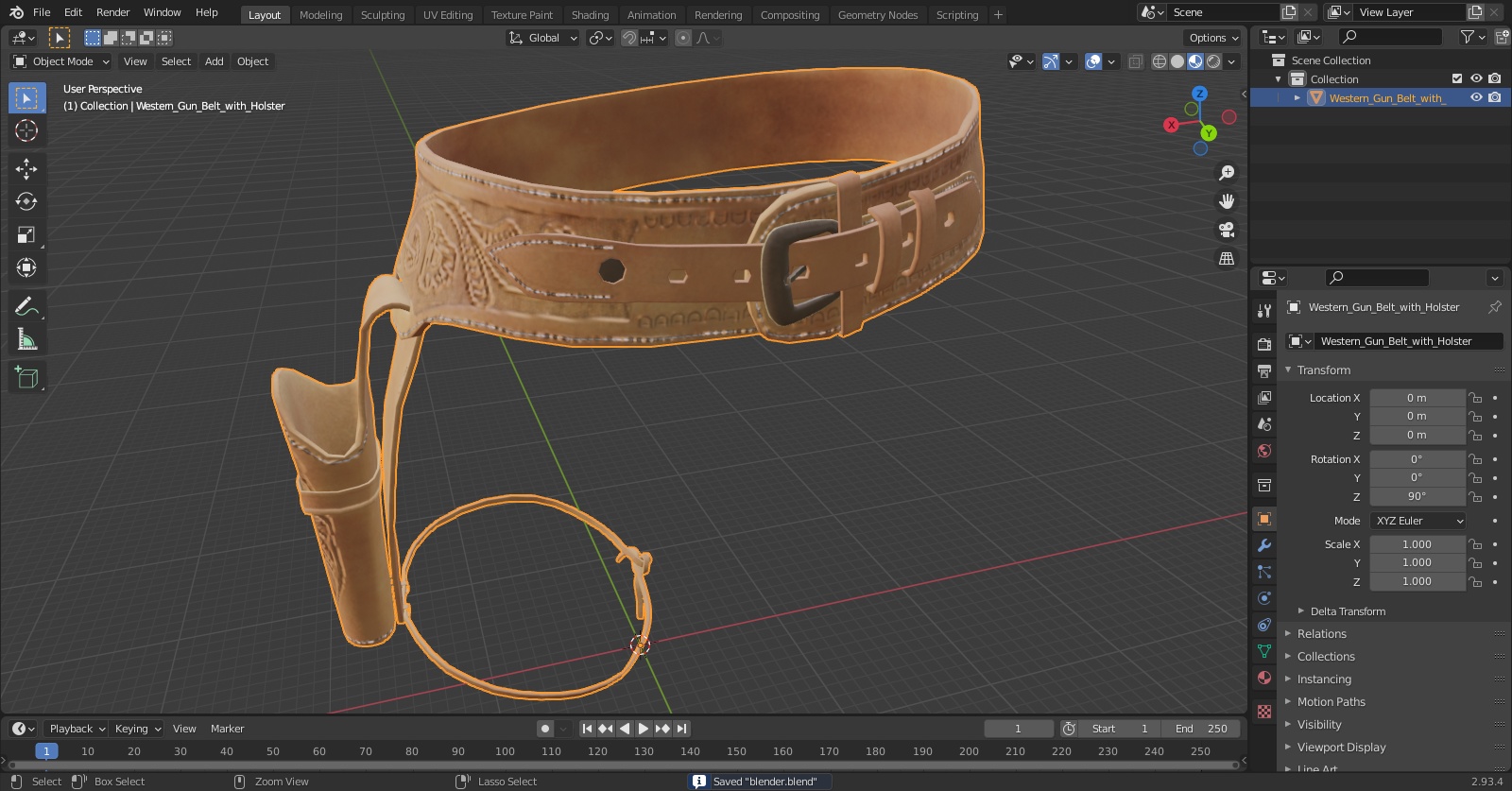Switch to Sculpting workspace tab

coord(383,15)
